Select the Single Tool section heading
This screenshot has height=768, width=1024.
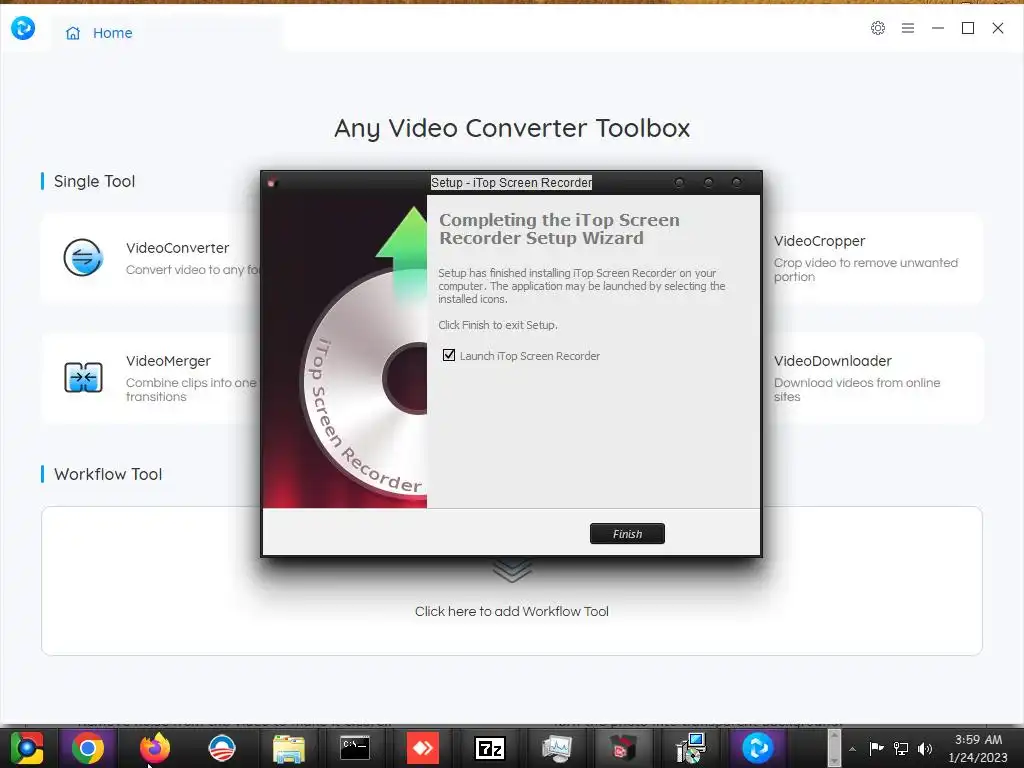tap(94, 182)
